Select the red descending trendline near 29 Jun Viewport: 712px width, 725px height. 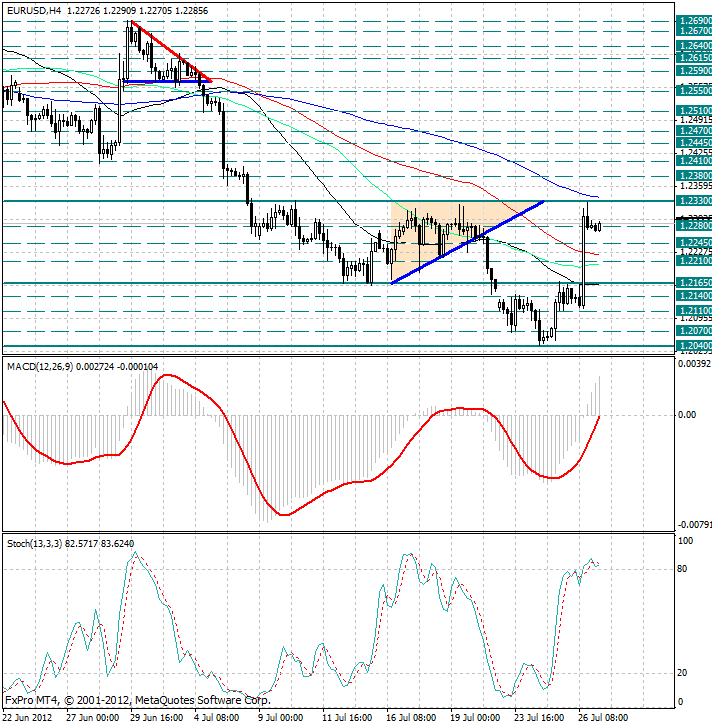pyautogui.click(x=172, y=51)
